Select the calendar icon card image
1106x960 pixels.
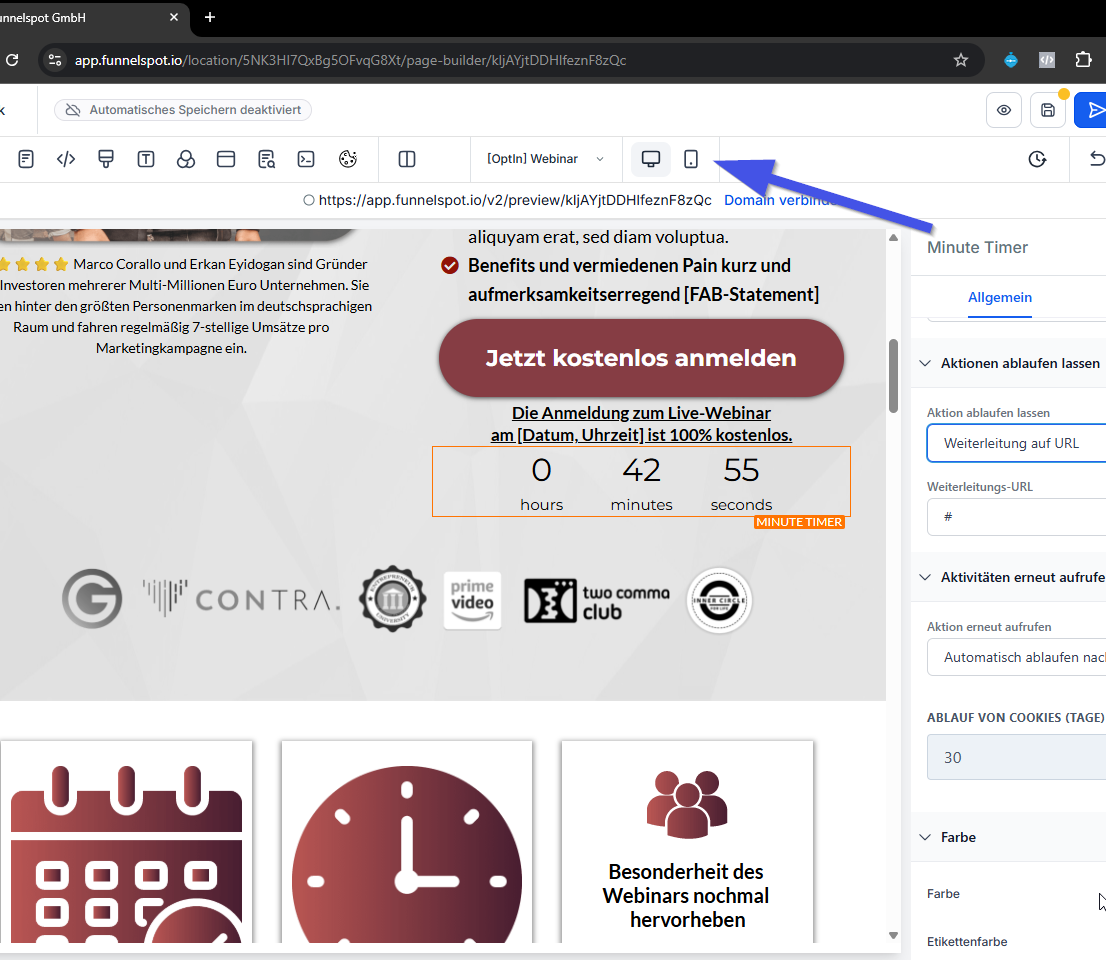click(x=126, y=853)
